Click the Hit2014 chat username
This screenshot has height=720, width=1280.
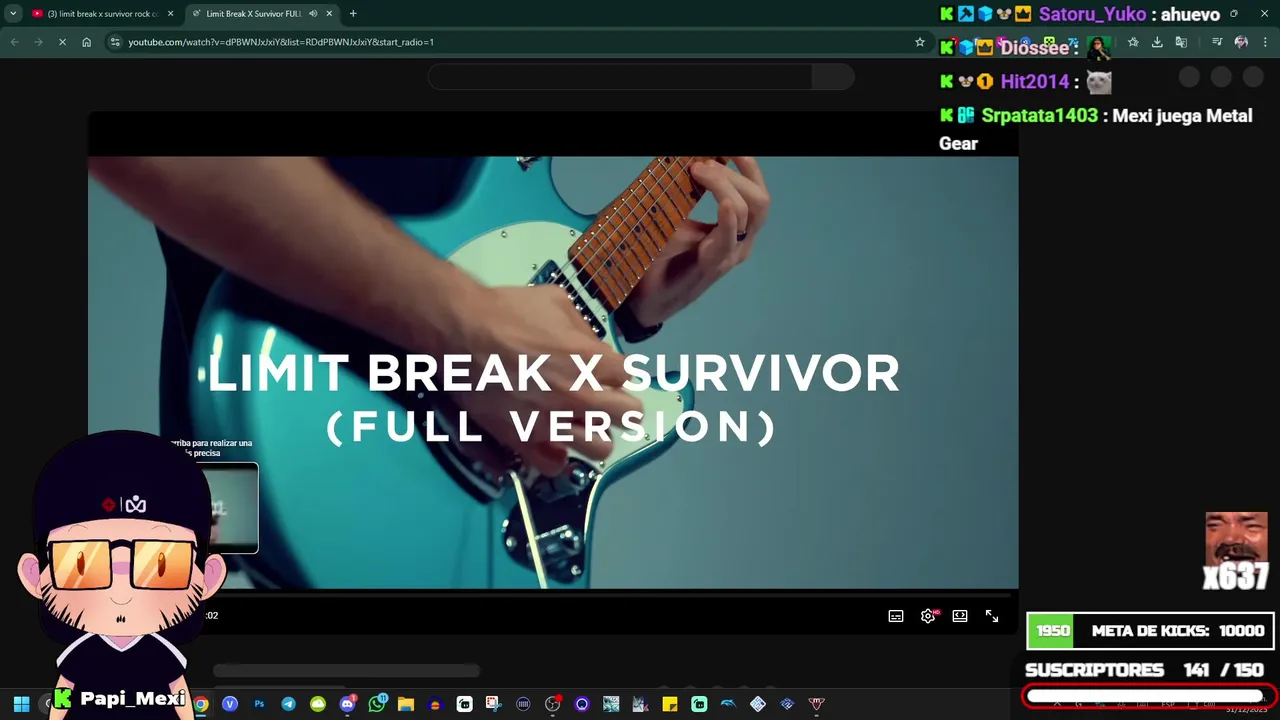[x=1035, y=82]
